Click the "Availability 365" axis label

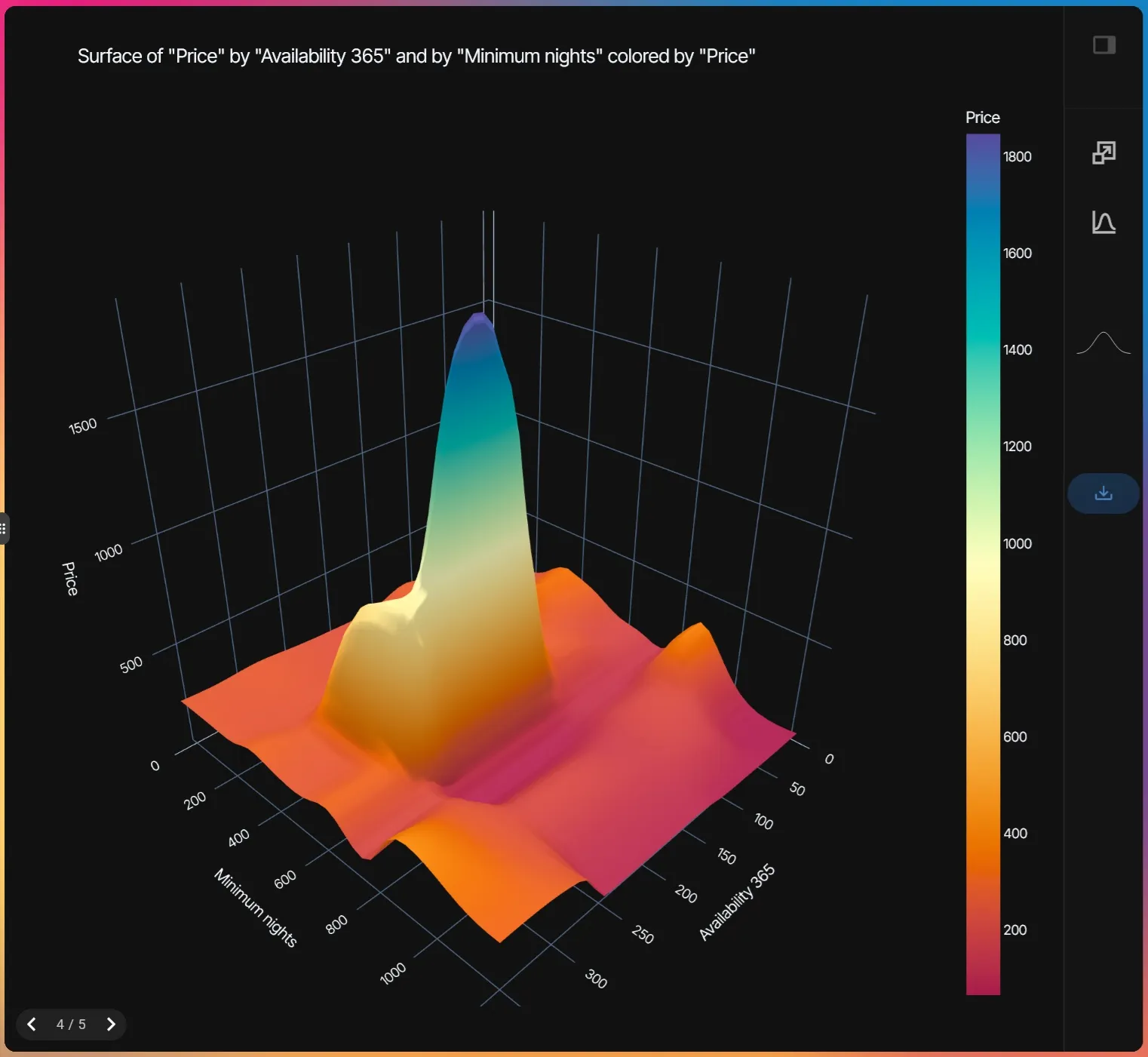(737, 902)
